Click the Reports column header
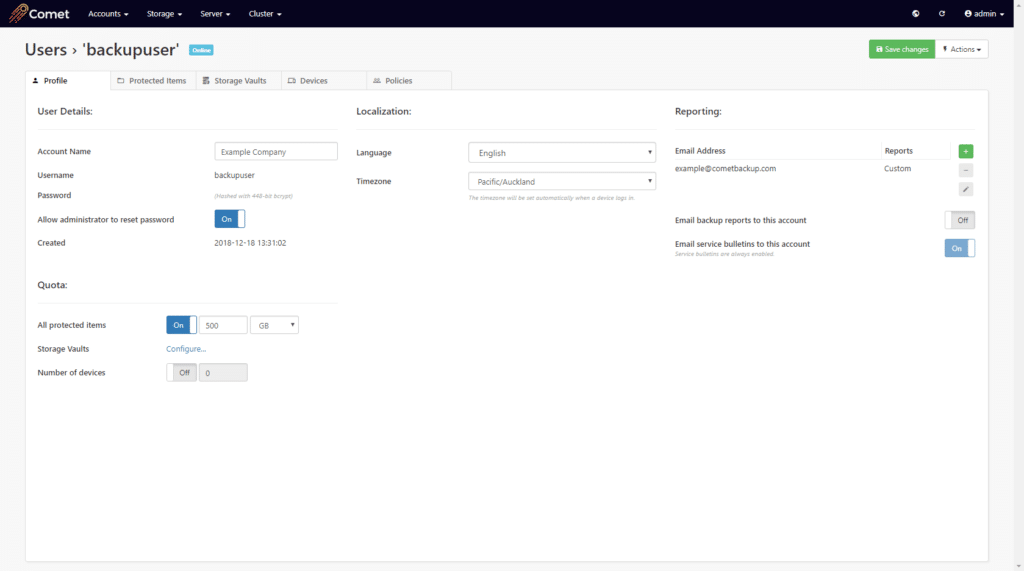Viewport: 1024px width, 571px height. tap(899, 151)
